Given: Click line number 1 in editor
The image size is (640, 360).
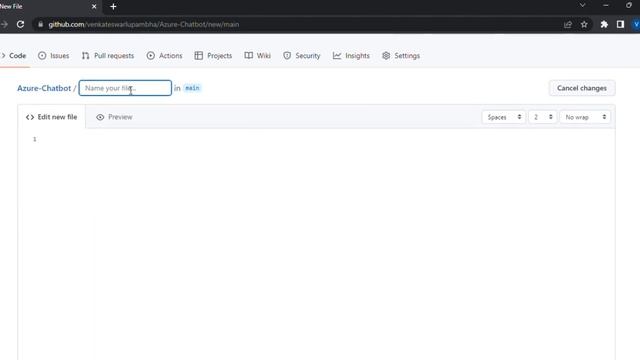Looking at the screenshot, I should (x=35, y=139).
